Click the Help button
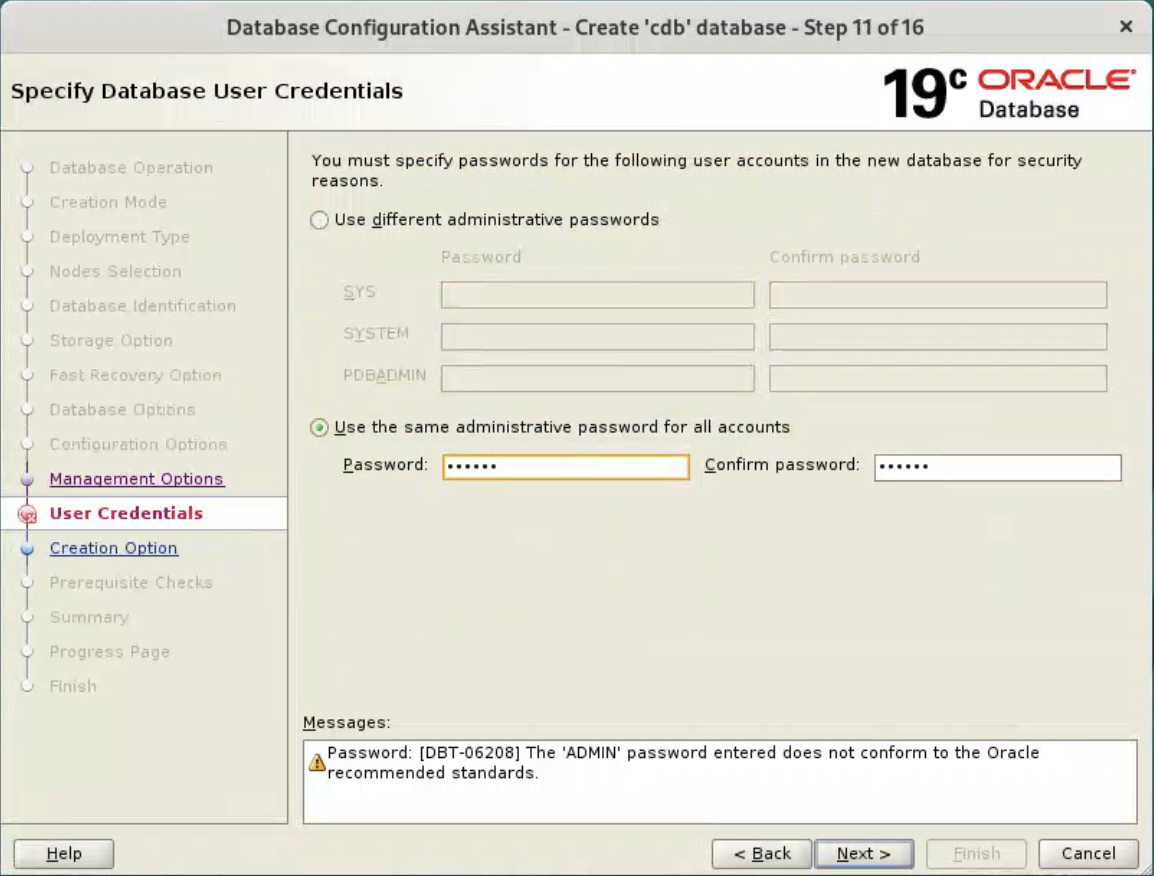 pyautogui.click(x=63, y=854)
